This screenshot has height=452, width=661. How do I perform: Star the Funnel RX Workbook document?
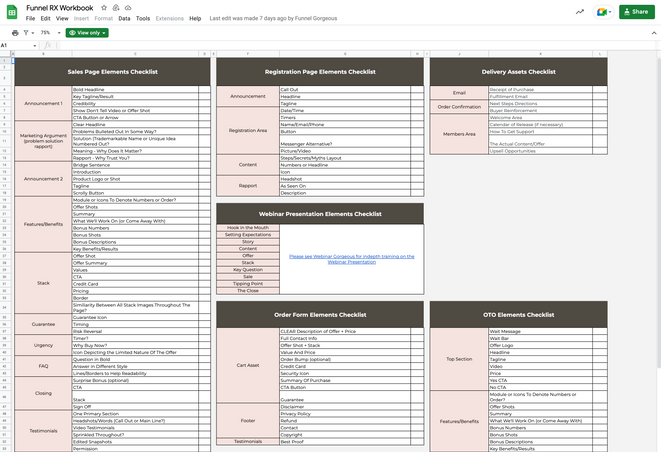102,7
